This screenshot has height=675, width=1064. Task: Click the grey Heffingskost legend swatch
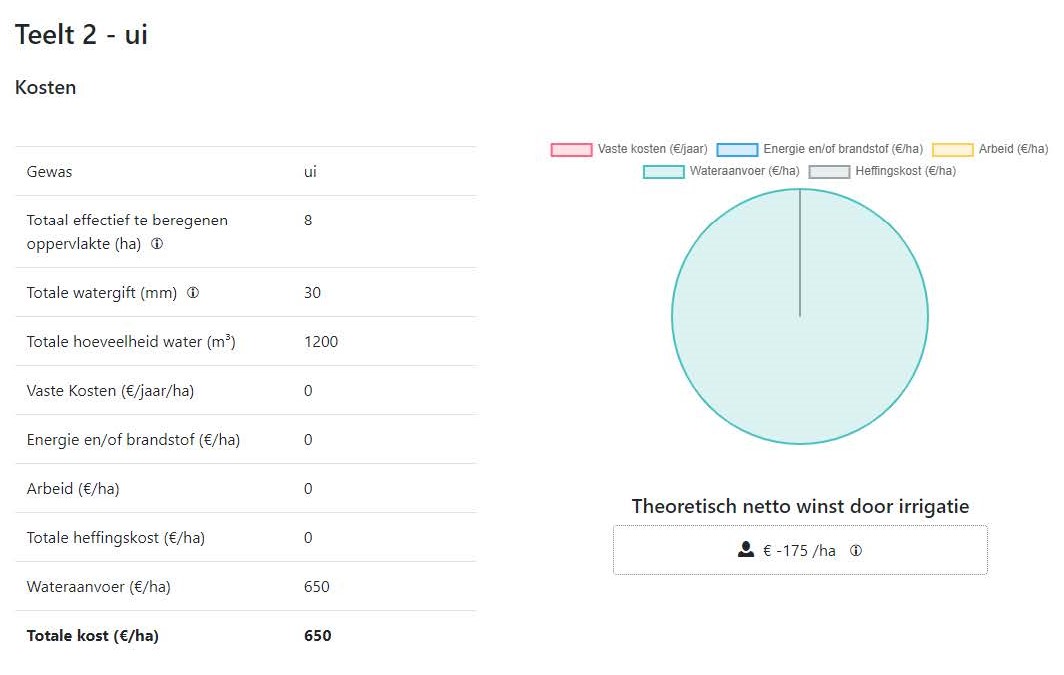pyautogui.click(x=828, y=172)
